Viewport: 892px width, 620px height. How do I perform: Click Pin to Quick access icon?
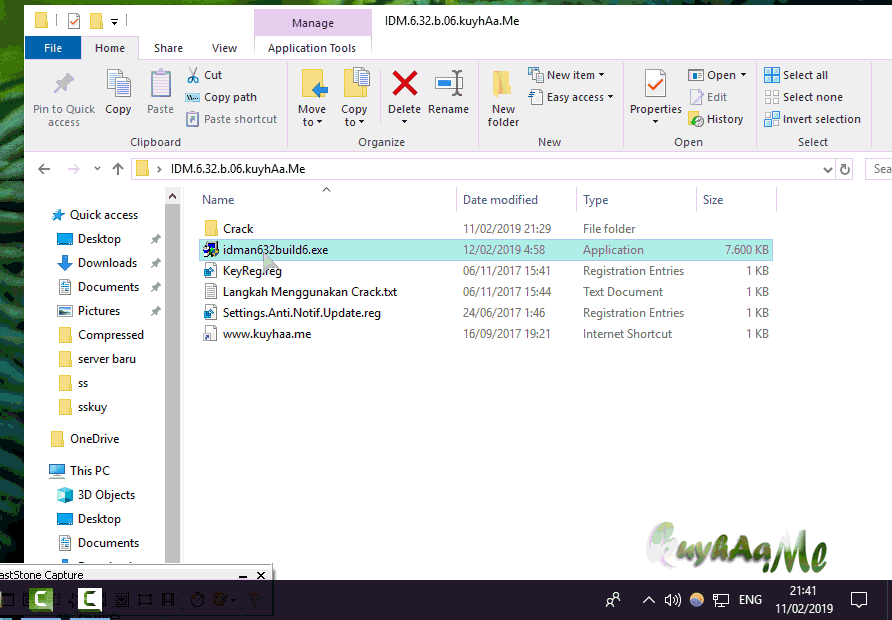[64, 84]
